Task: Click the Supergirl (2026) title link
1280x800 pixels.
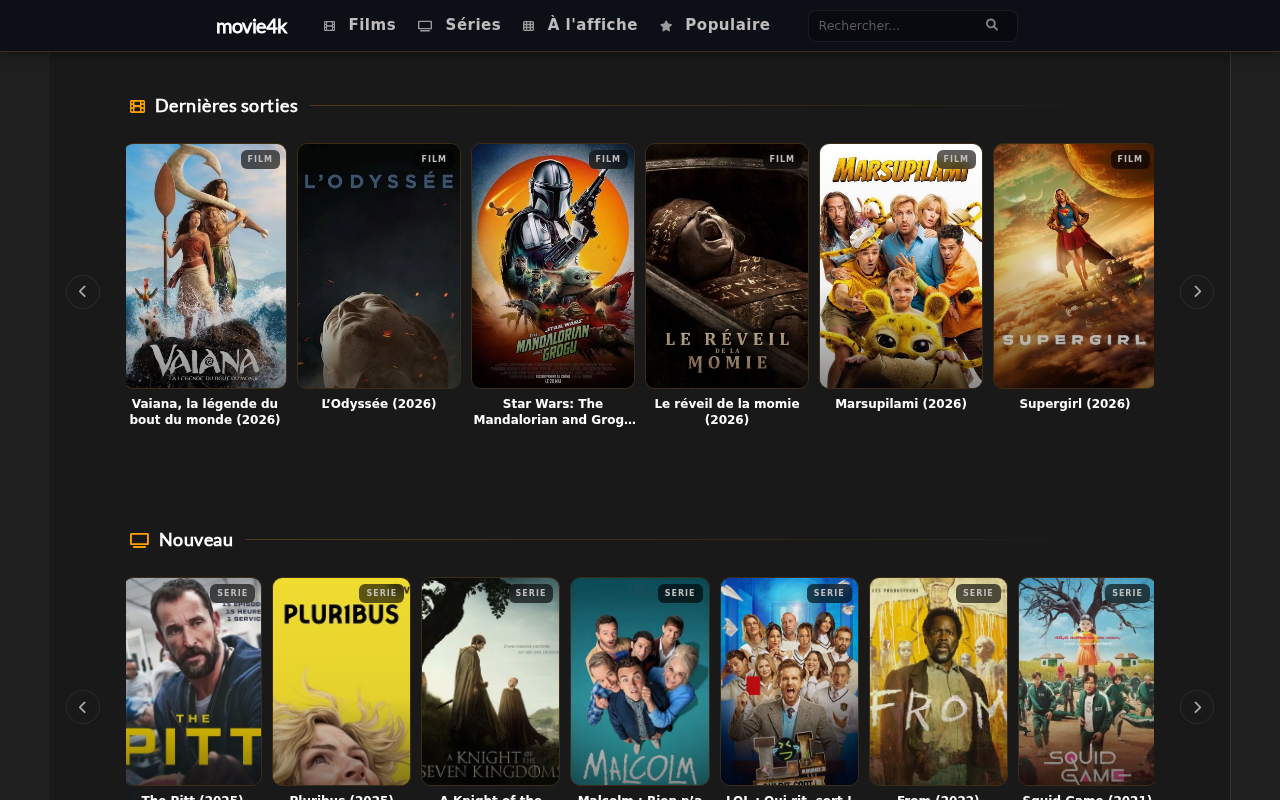Action: [x=1075, y=404]
